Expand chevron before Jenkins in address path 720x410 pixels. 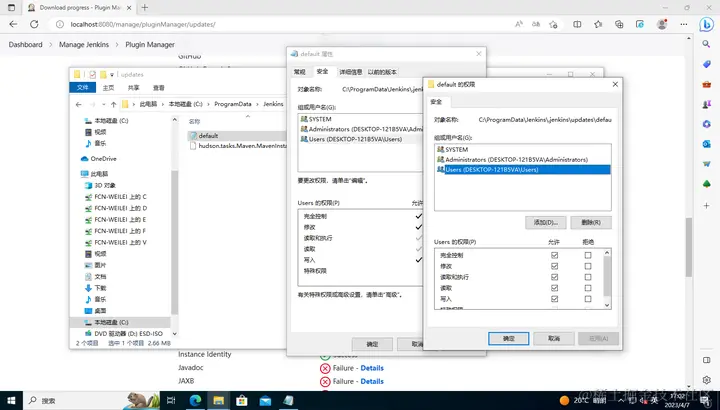point(258,104)
